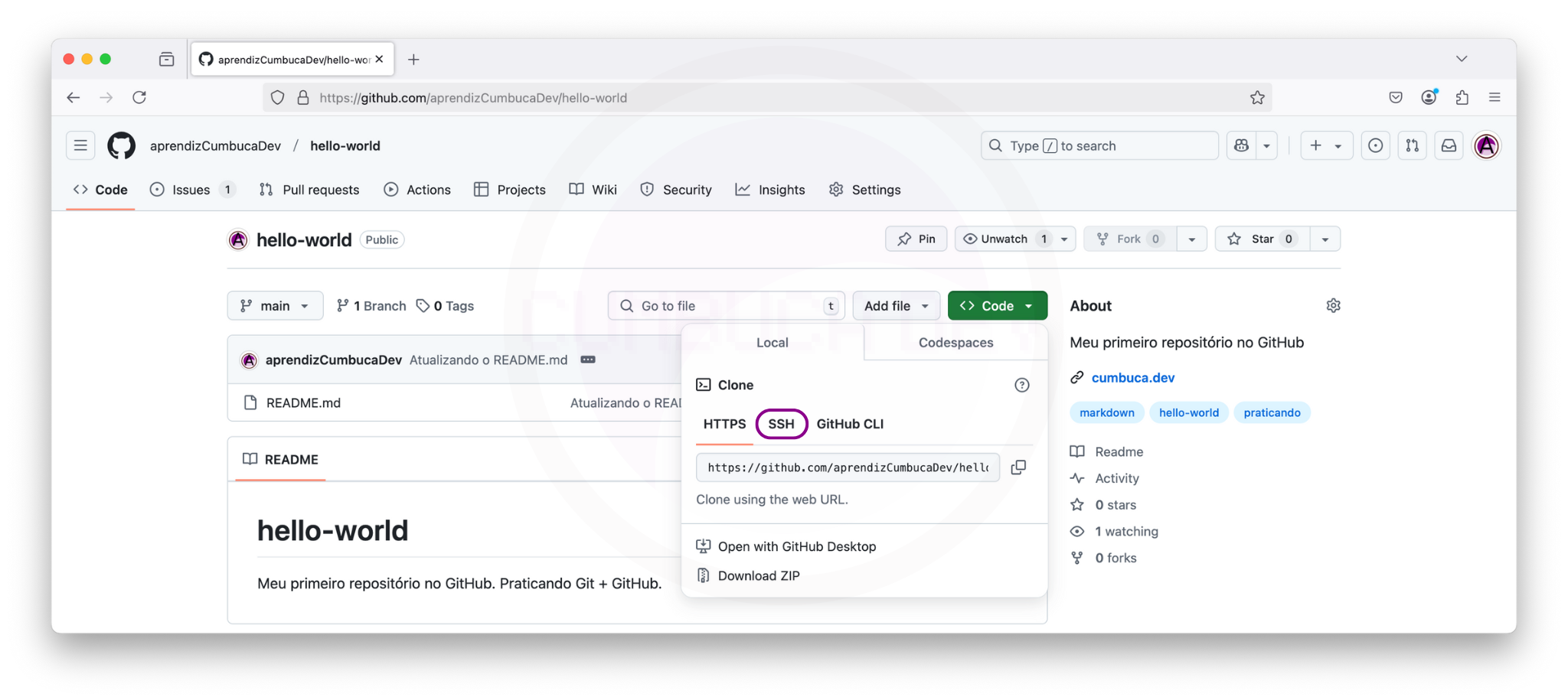This screenshot has width=1568, height=697.
Task: Open the clone help question icon
Action: click(1021, 385)
